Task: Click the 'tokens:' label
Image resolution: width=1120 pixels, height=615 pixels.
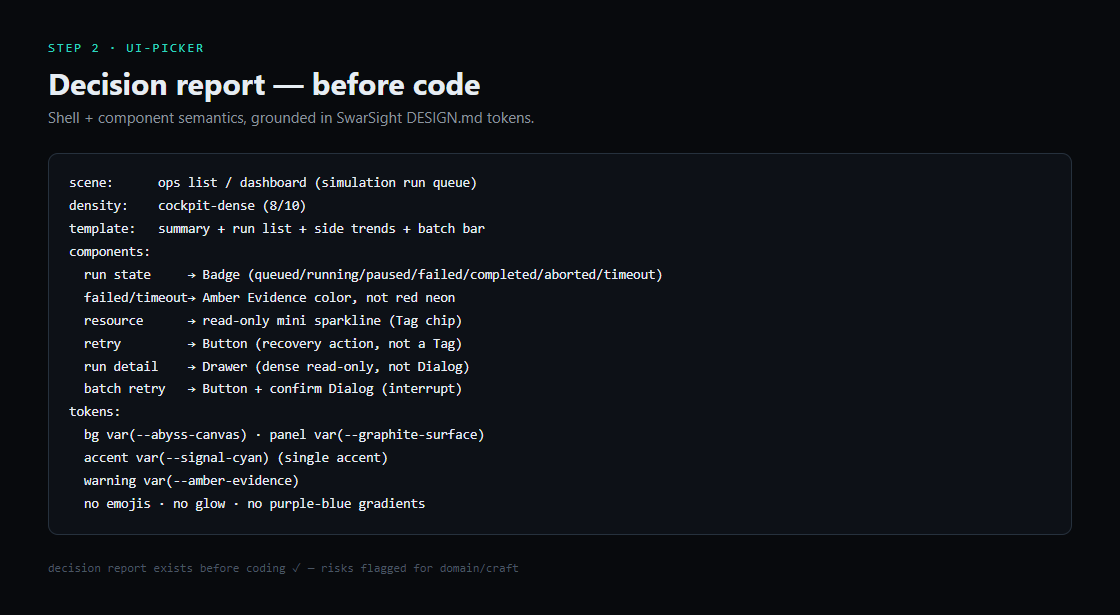Action: (x=95, y=411)
